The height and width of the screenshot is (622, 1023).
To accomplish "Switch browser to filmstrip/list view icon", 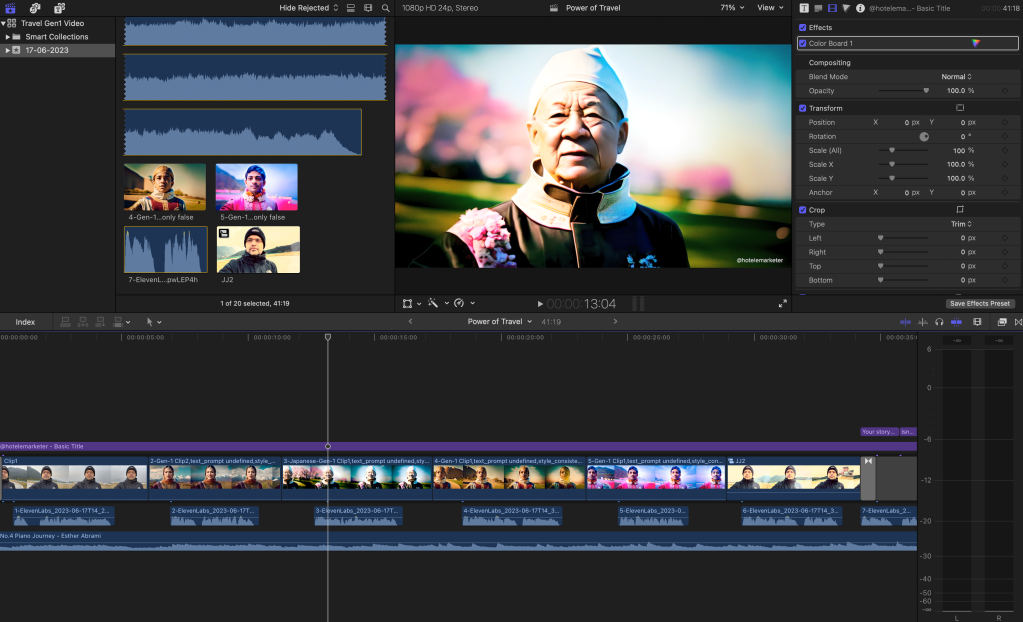I will (368, 8).
